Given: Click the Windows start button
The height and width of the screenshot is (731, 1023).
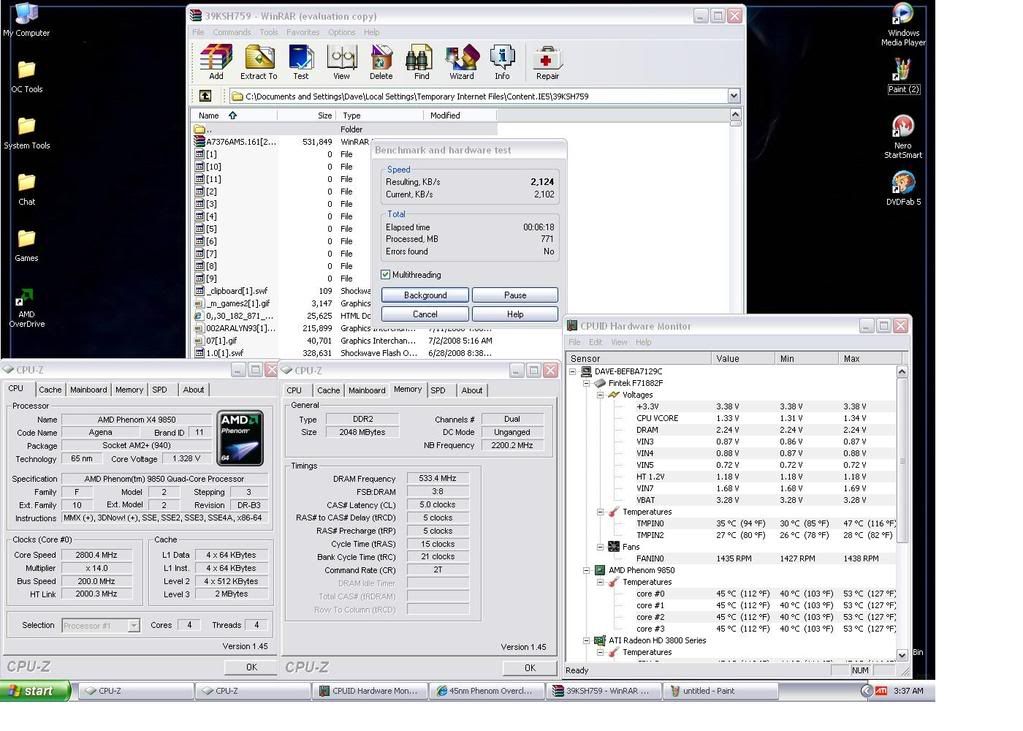Looking at the screenshot, I should (35, 691).
